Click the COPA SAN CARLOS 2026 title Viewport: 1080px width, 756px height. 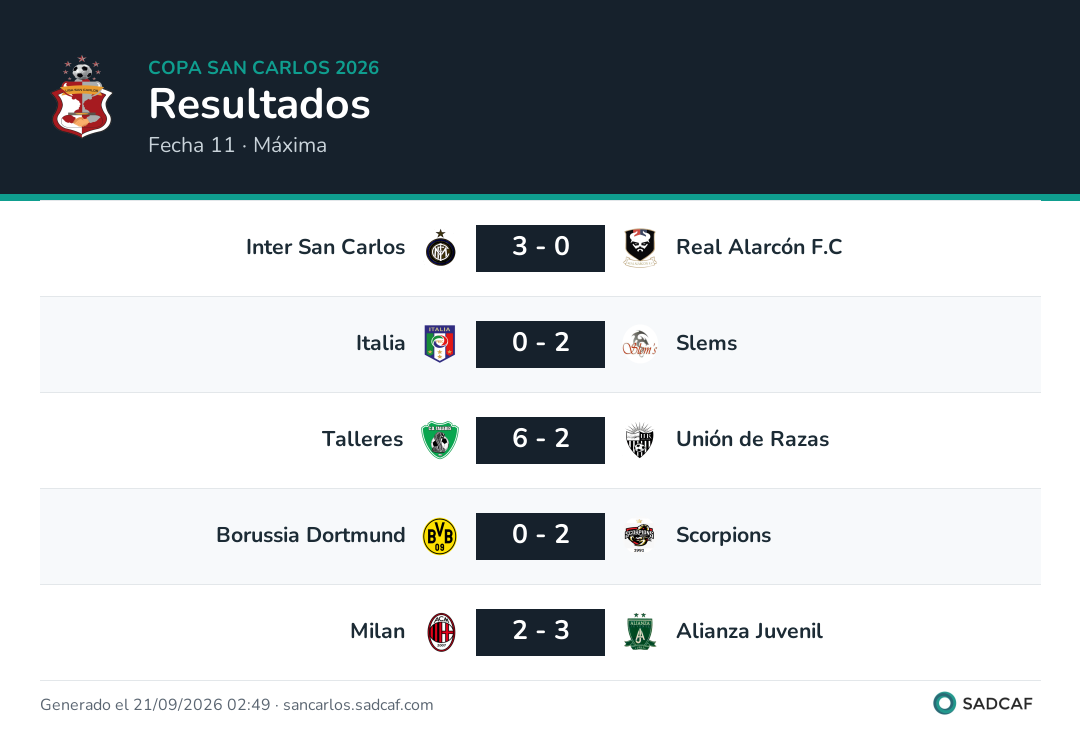pos(264,67)
